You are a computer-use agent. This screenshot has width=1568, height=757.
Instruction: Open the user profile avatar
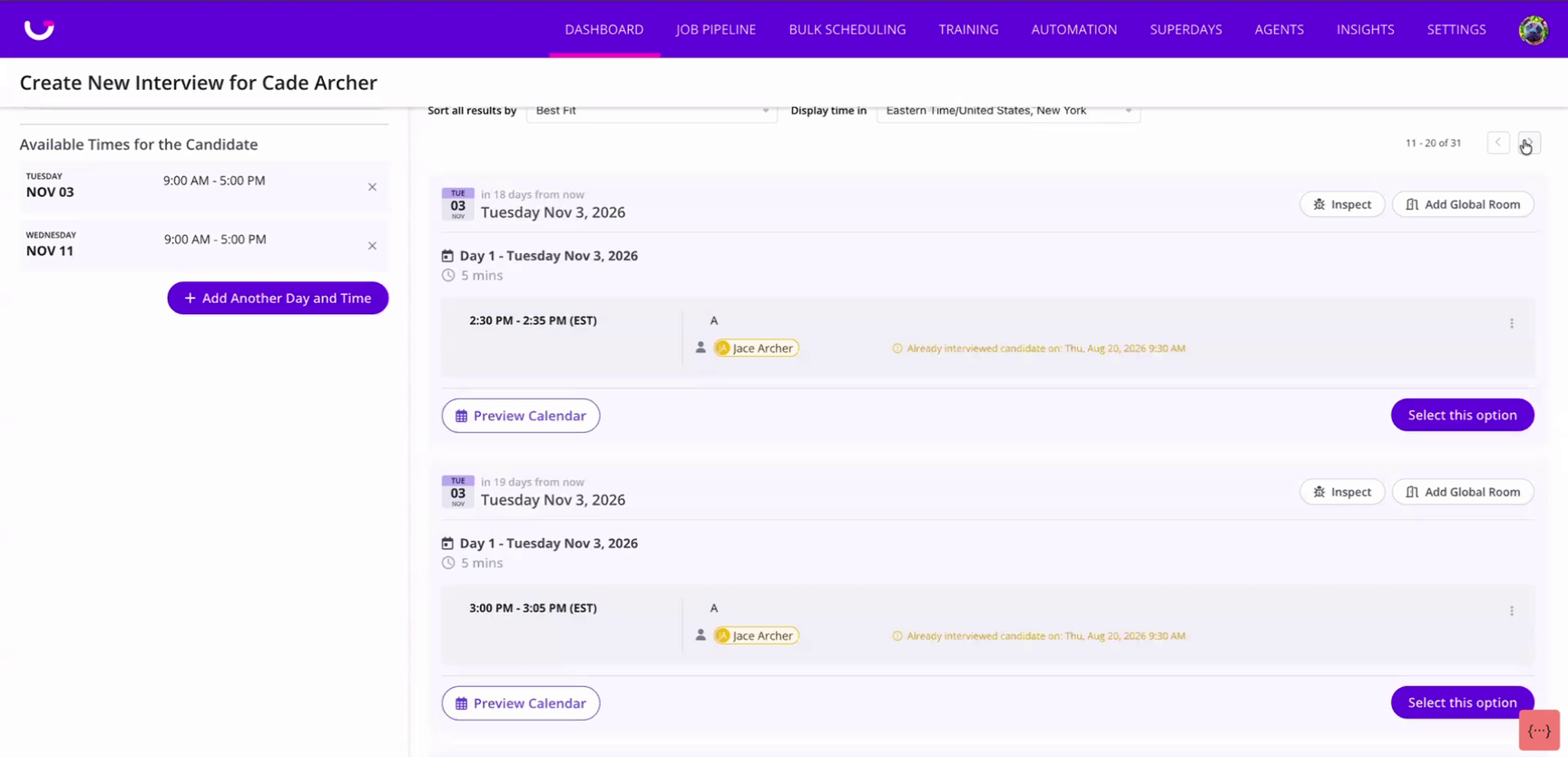pos(1533,30)
